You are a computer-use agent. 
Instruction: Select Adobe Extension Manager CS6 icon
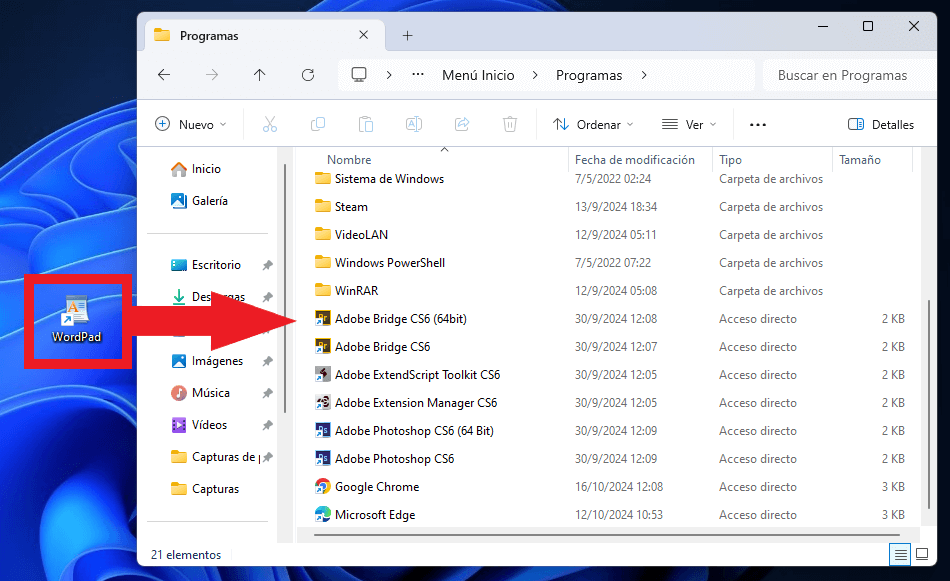(x=322, y=402)
